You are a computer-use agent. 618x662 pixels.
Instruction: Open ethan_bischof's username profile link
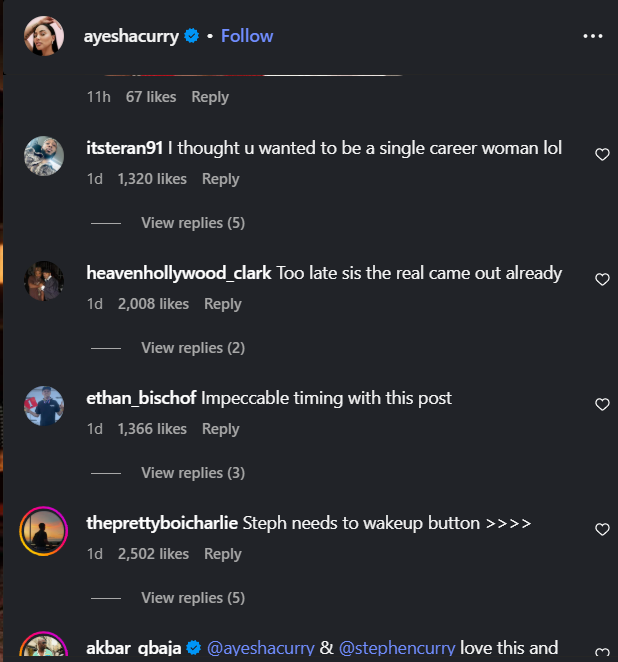pyautogui.click(x=142, y=398)
